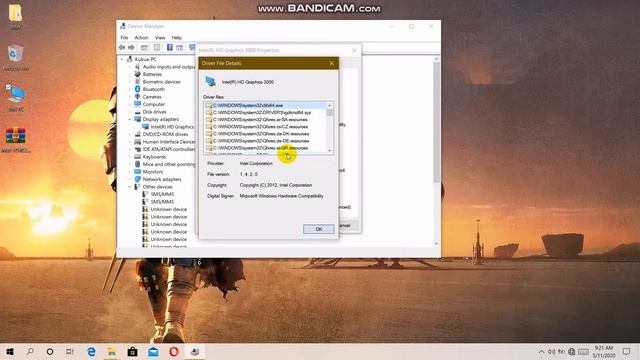Launch Opera browser from the taskbar

(173, 351)
